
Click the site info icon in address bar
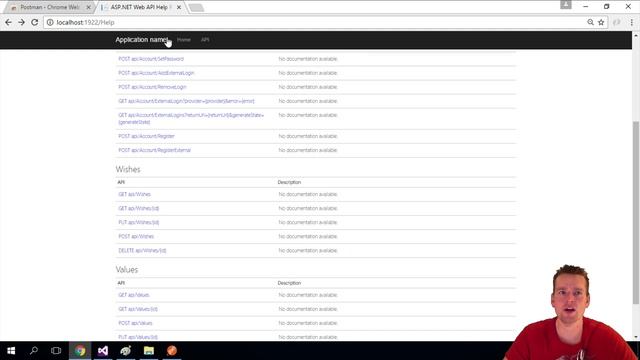click(50, 22)
